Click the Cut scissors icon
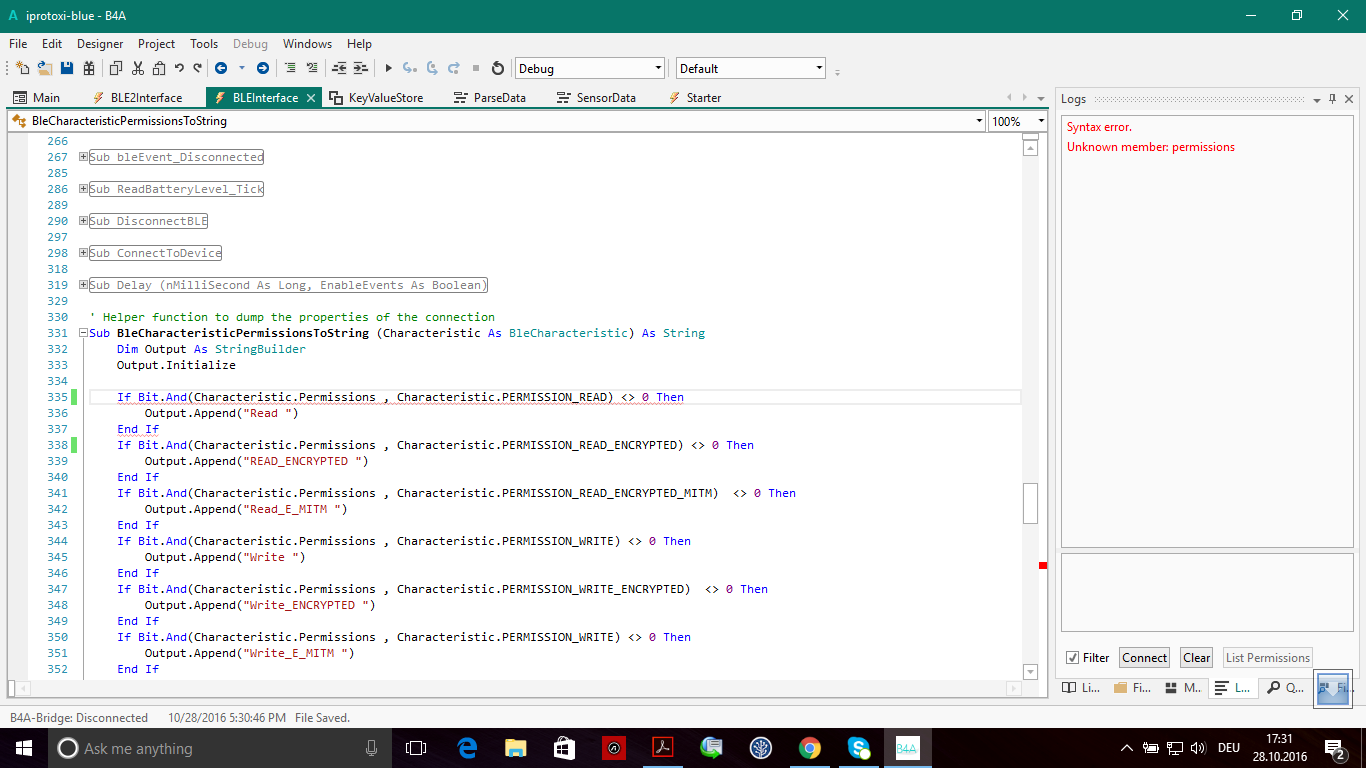Viewport: 1366px width, 768px height. pyautogui.click(x=137, y=68)
